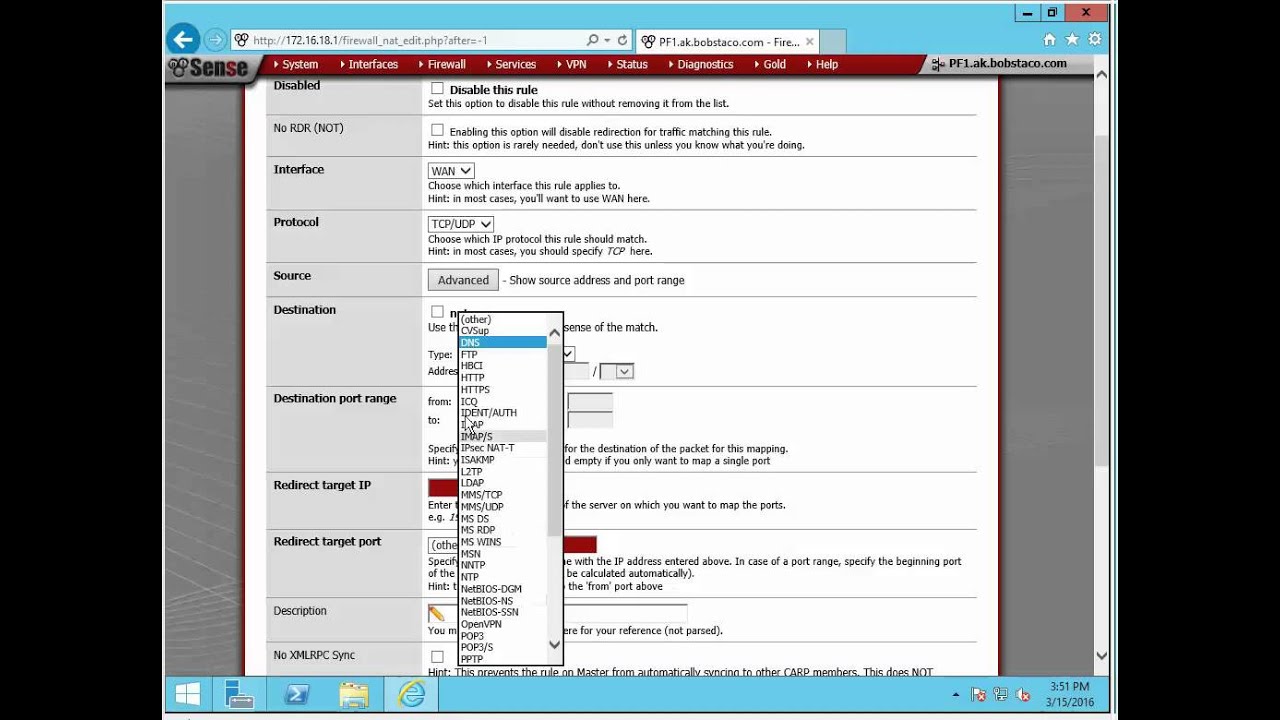Image resolution: width=1280 pixels, height=720 pixels.
Task: Select (other) in the port list
Action: coord(503,320)
